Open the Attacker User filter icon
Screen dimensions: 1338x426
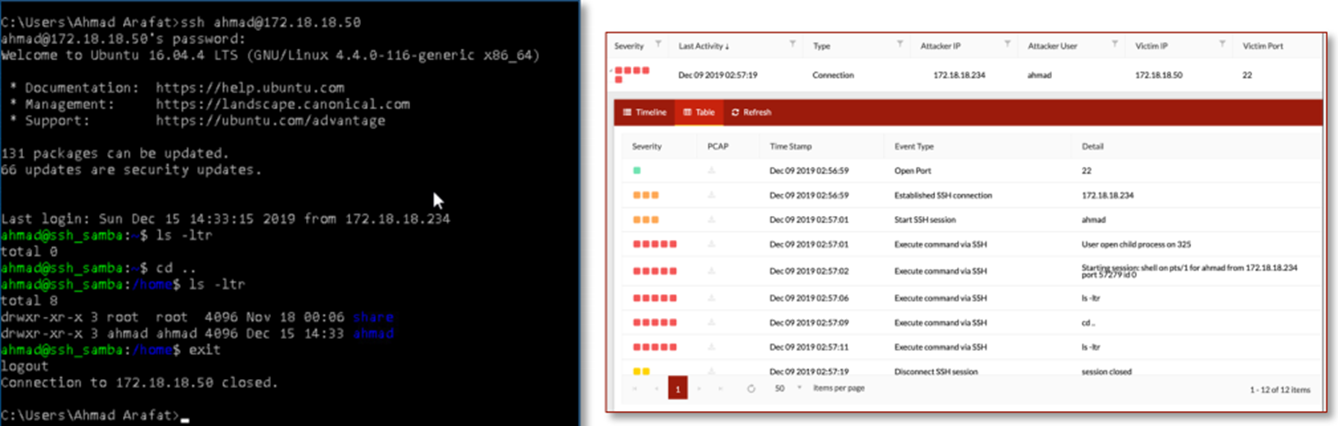click(x=1114, y=45)
